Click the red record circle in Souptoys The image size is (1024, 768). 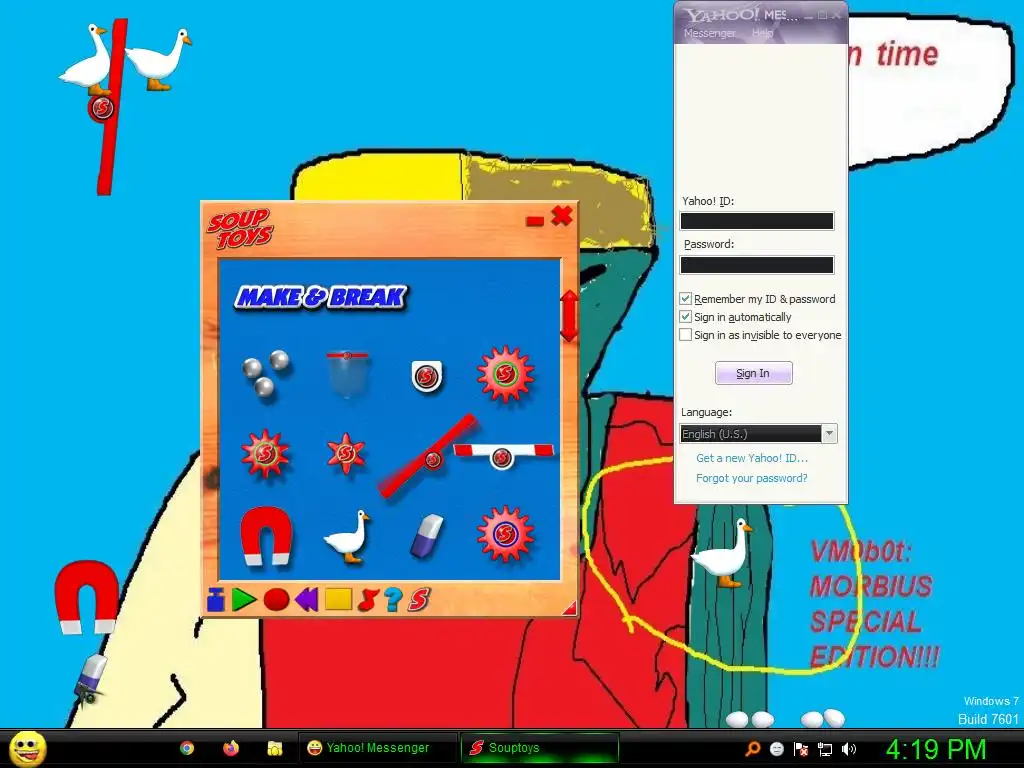pos(276,600)
